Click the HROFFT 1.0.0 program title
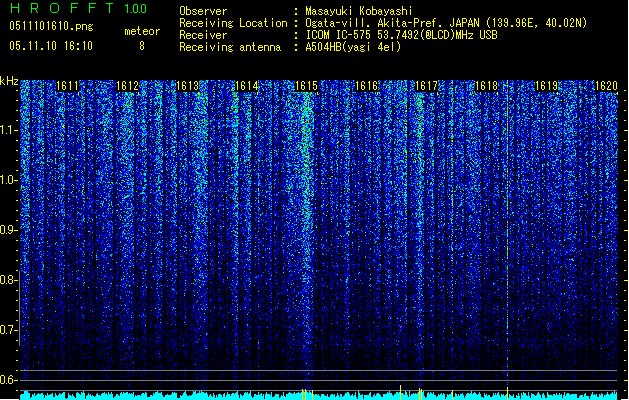 click(x=79, y=8)
